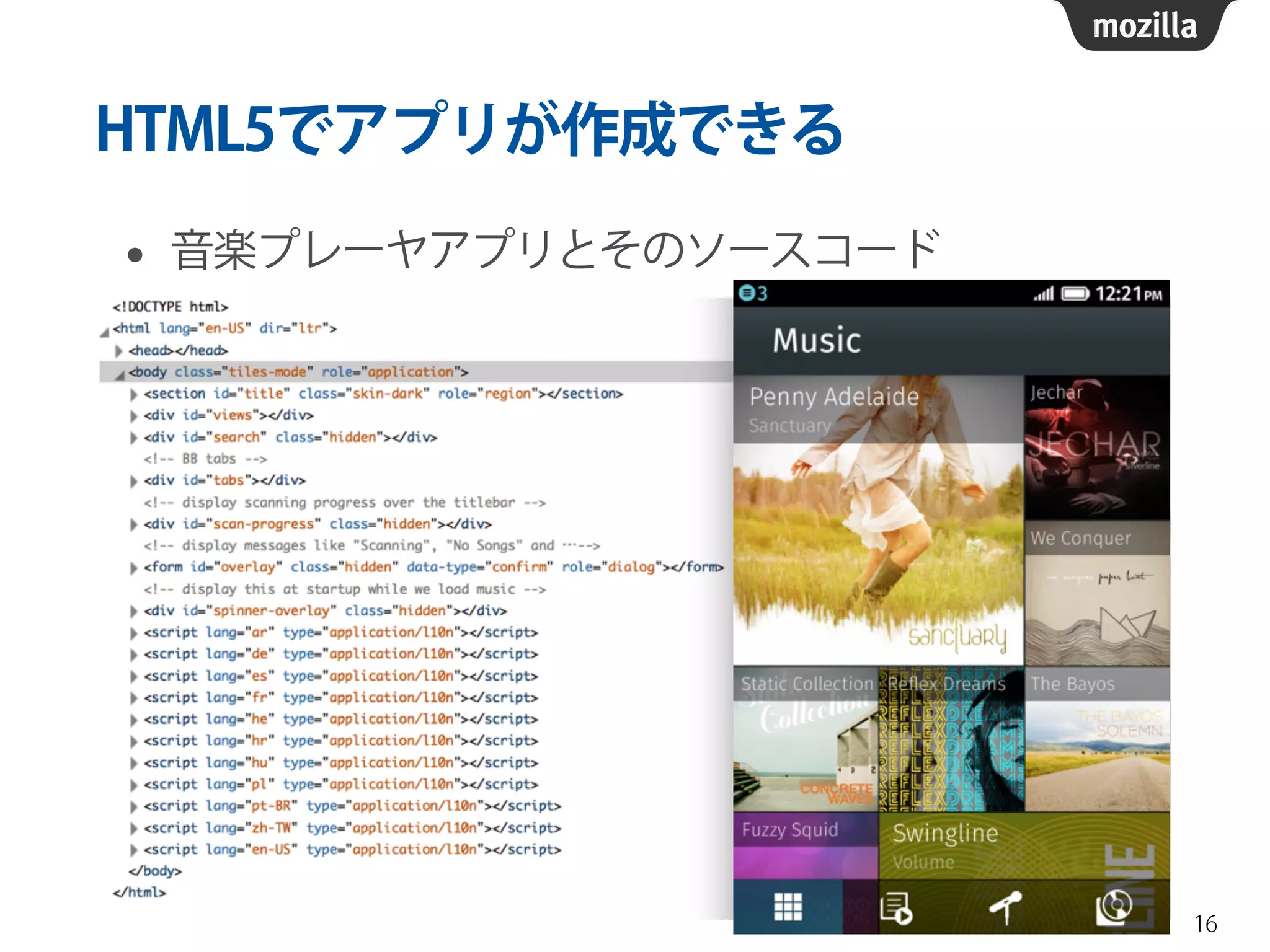Click the Music app title
The width and height of the screenshot is (1270, 952).
pos(817,340)
